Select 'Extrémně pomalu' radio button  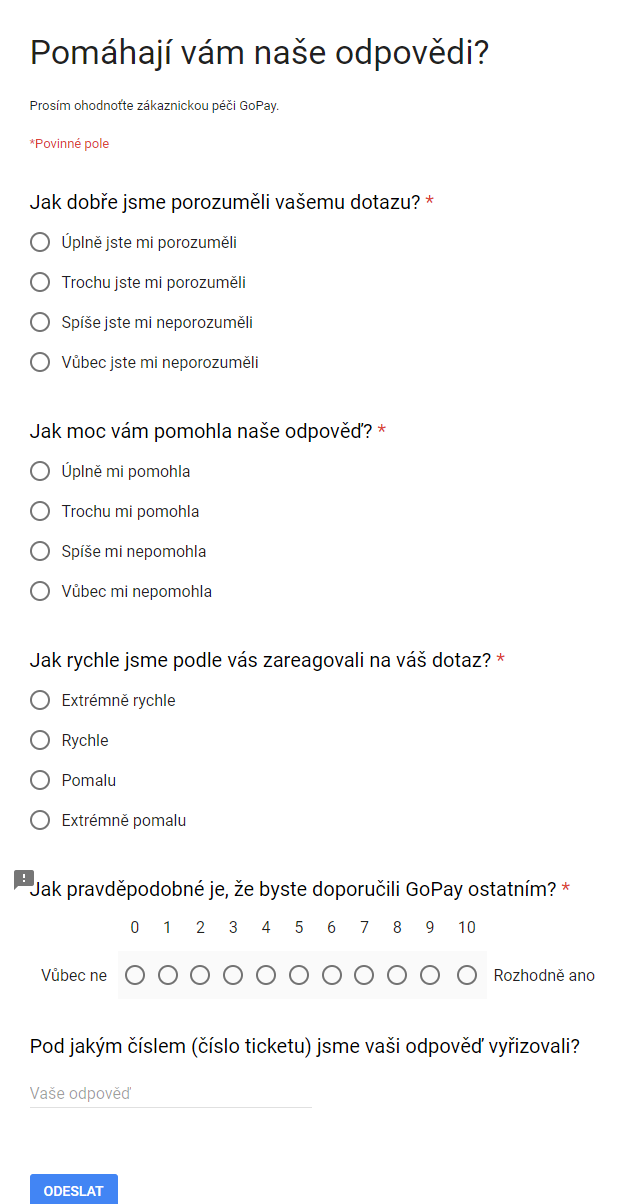40,820
